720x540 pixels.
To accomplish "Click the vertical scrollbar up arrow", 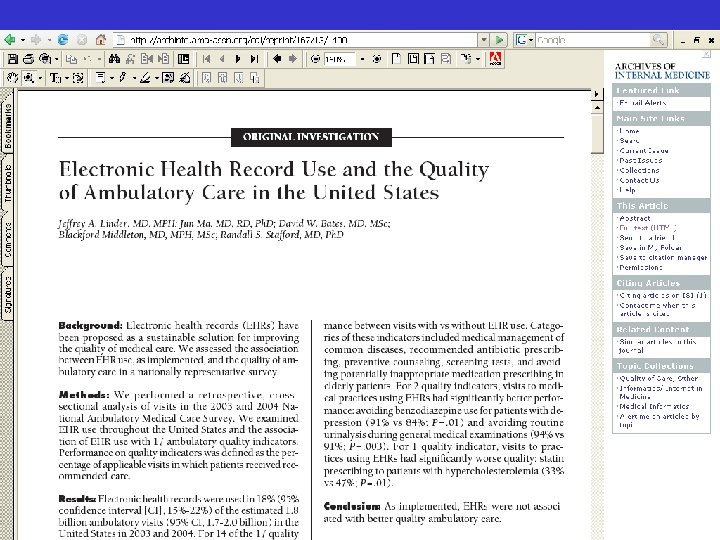I will click(x=597, y=107).
